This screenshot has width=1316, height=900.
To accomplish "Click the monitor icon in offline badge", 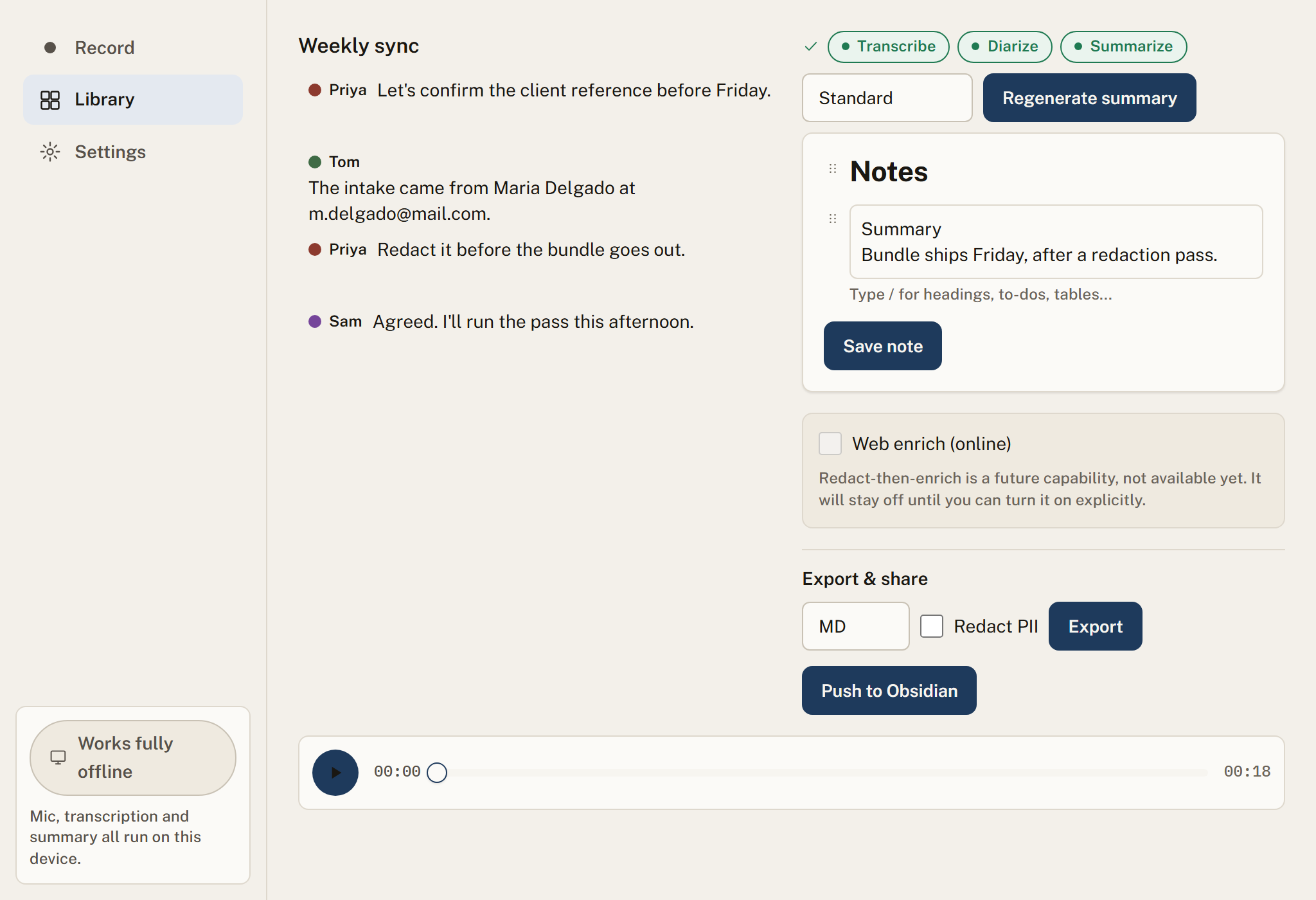I will pos(58,757).
